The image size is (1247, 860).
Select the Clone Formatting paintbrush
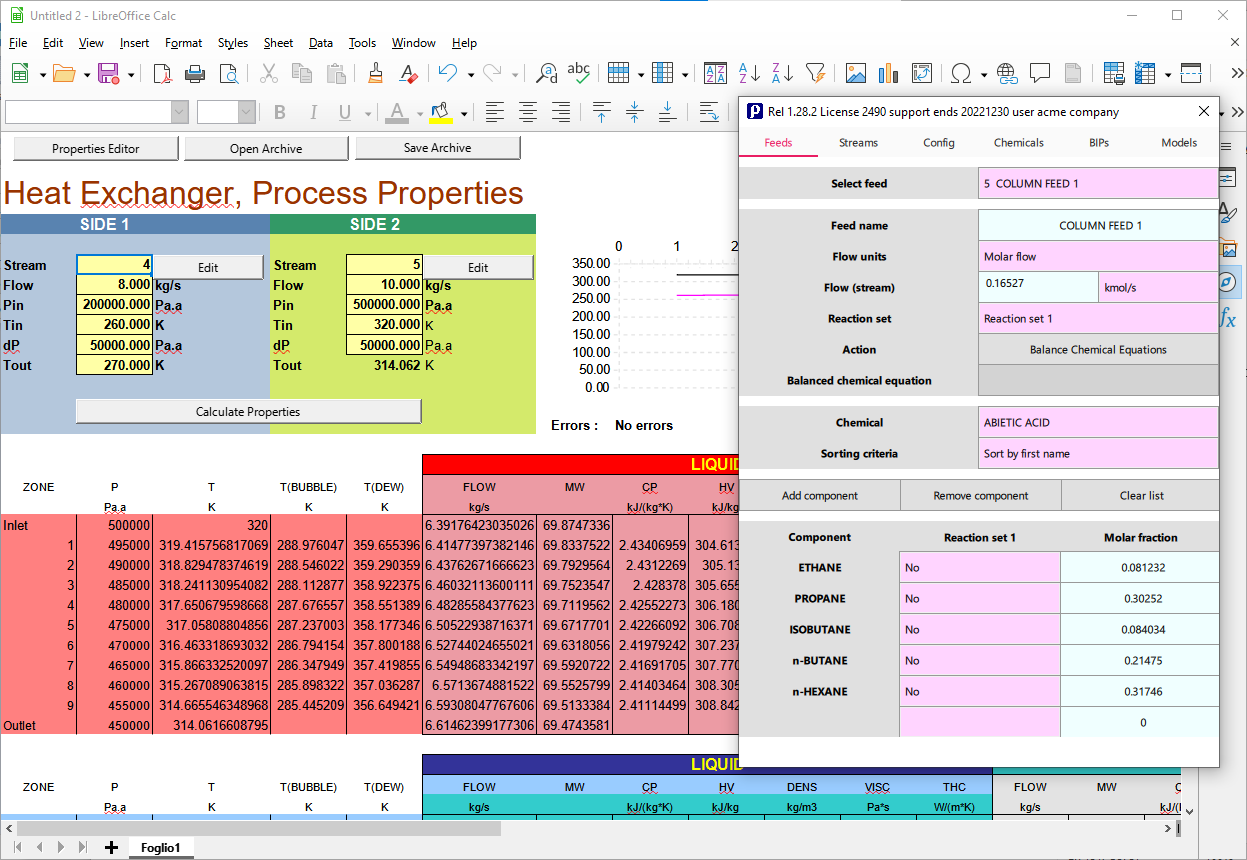pos(375,73)
